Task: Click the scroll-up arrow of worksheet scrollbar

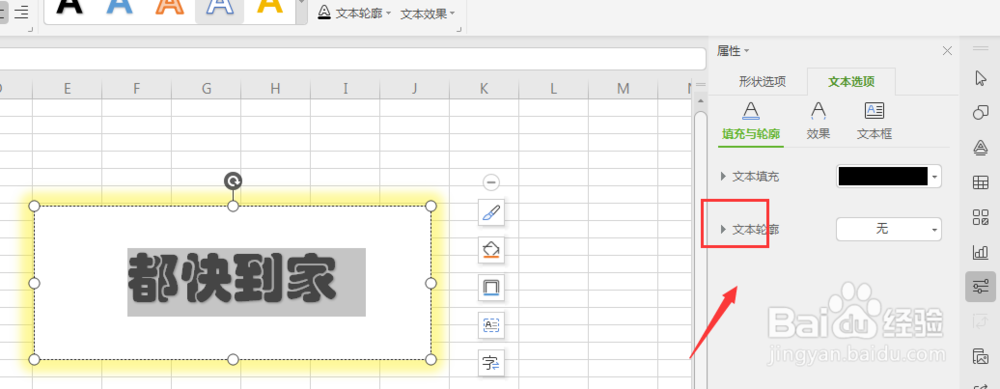Action: tap(700, 102)
